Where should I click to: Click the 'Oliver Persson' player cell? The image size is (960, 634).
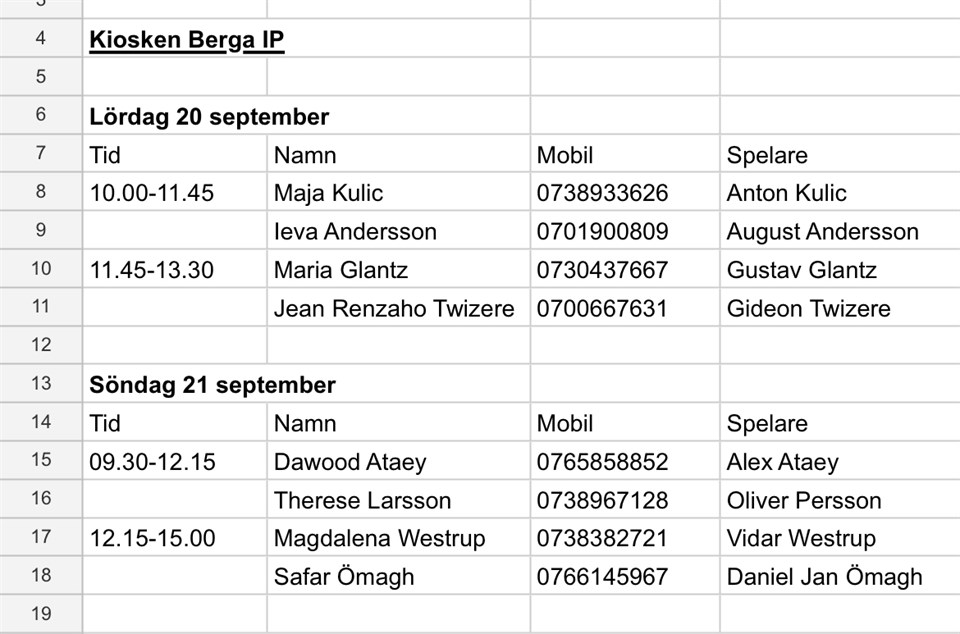[x=804, y=501]
